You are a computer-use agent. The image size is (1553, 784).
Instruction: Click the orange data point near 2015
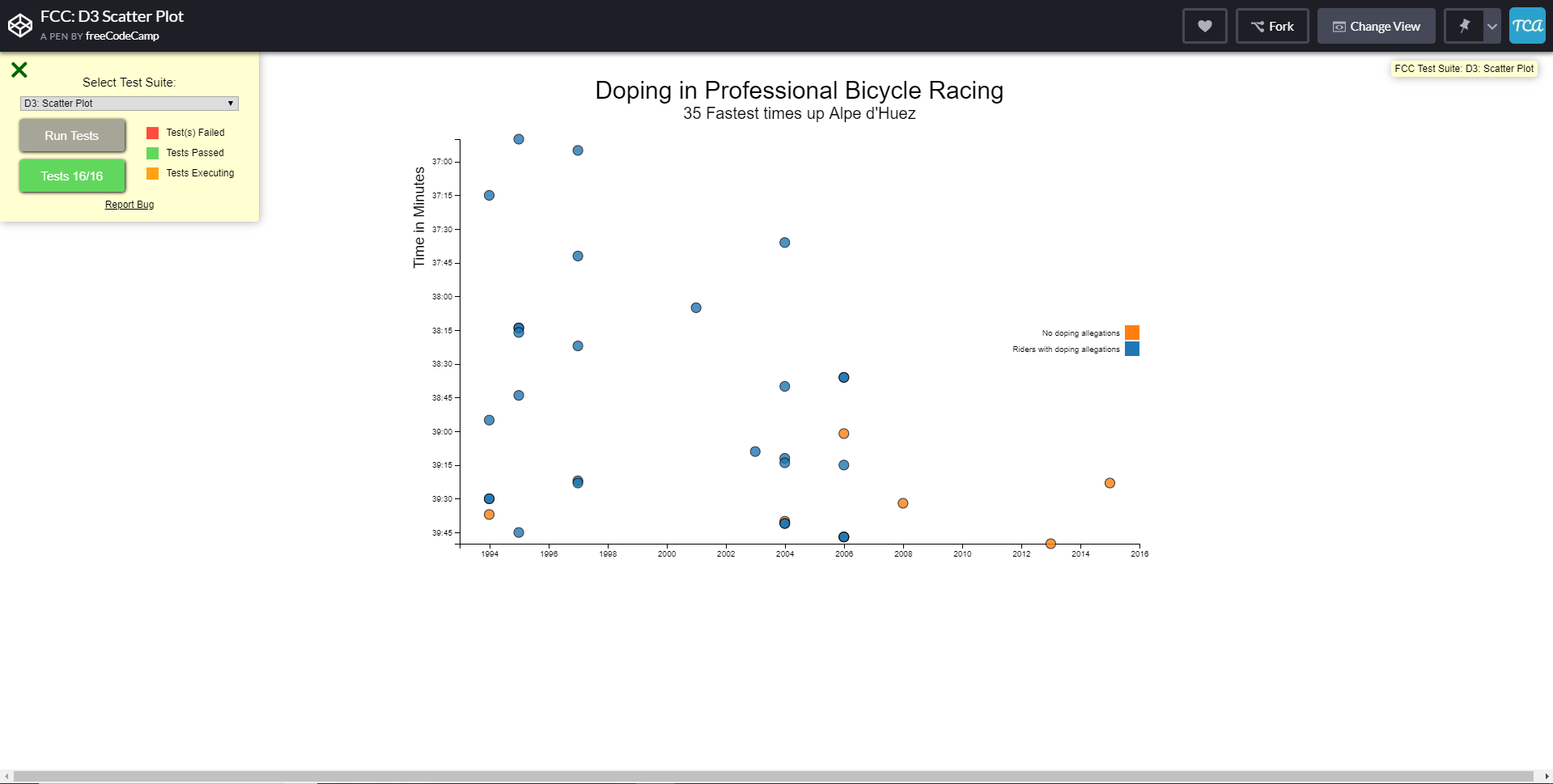point(1110,483)
